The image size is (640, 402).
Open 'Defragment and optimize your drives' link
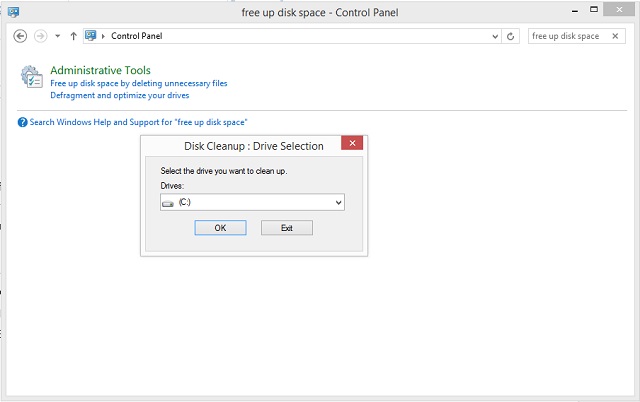pyautogui.click(x=120, y=96)
